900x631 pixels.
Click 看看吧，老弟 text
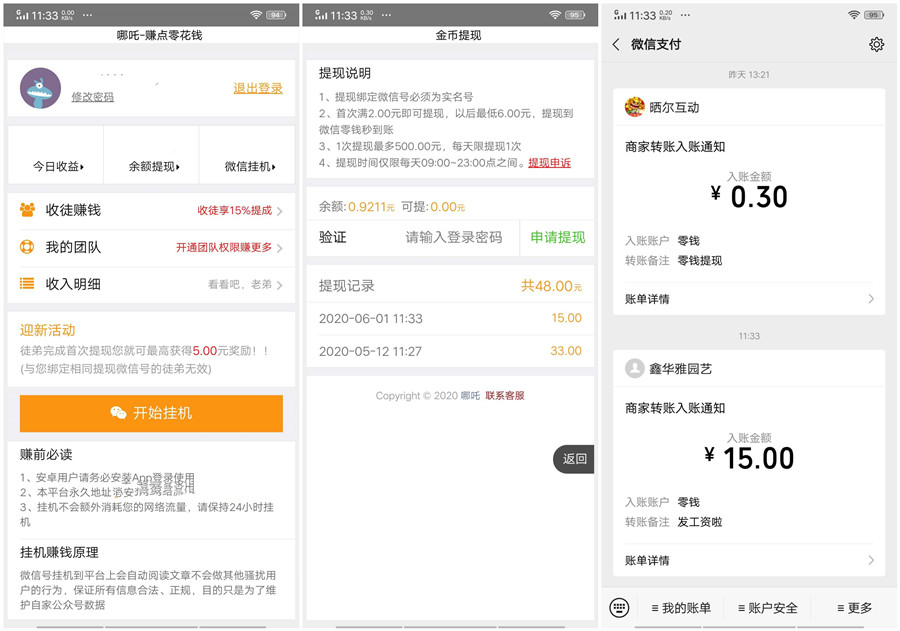click(239, 284)
